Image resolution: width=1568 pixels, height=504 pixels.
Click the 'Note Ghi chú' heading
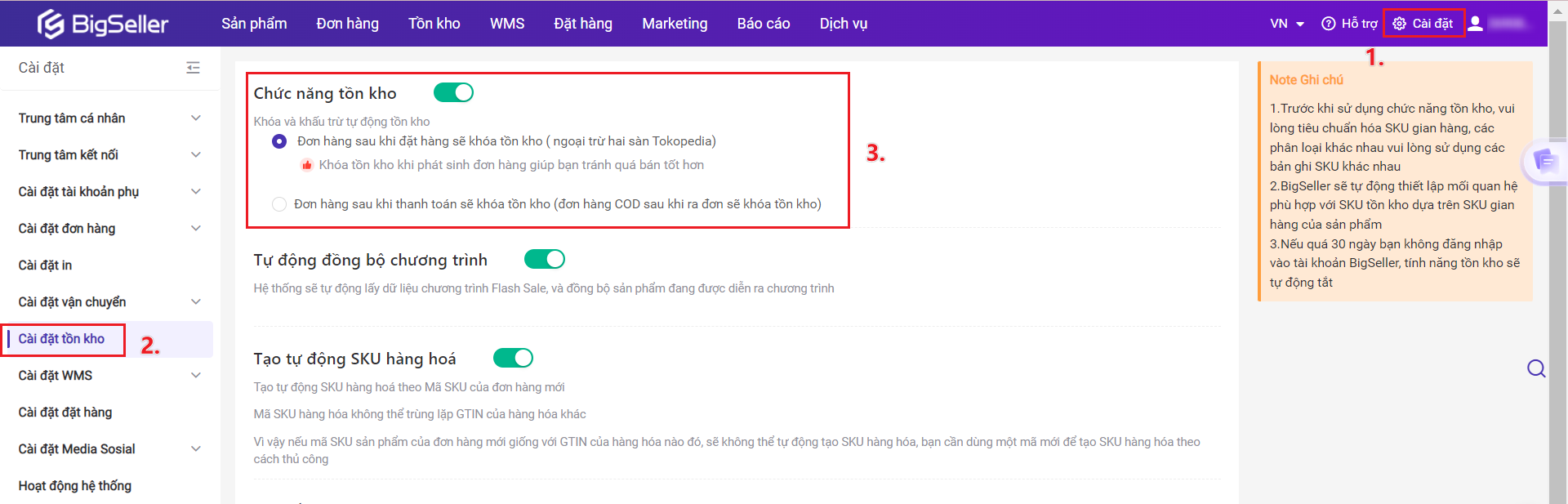click(1306, 80)
